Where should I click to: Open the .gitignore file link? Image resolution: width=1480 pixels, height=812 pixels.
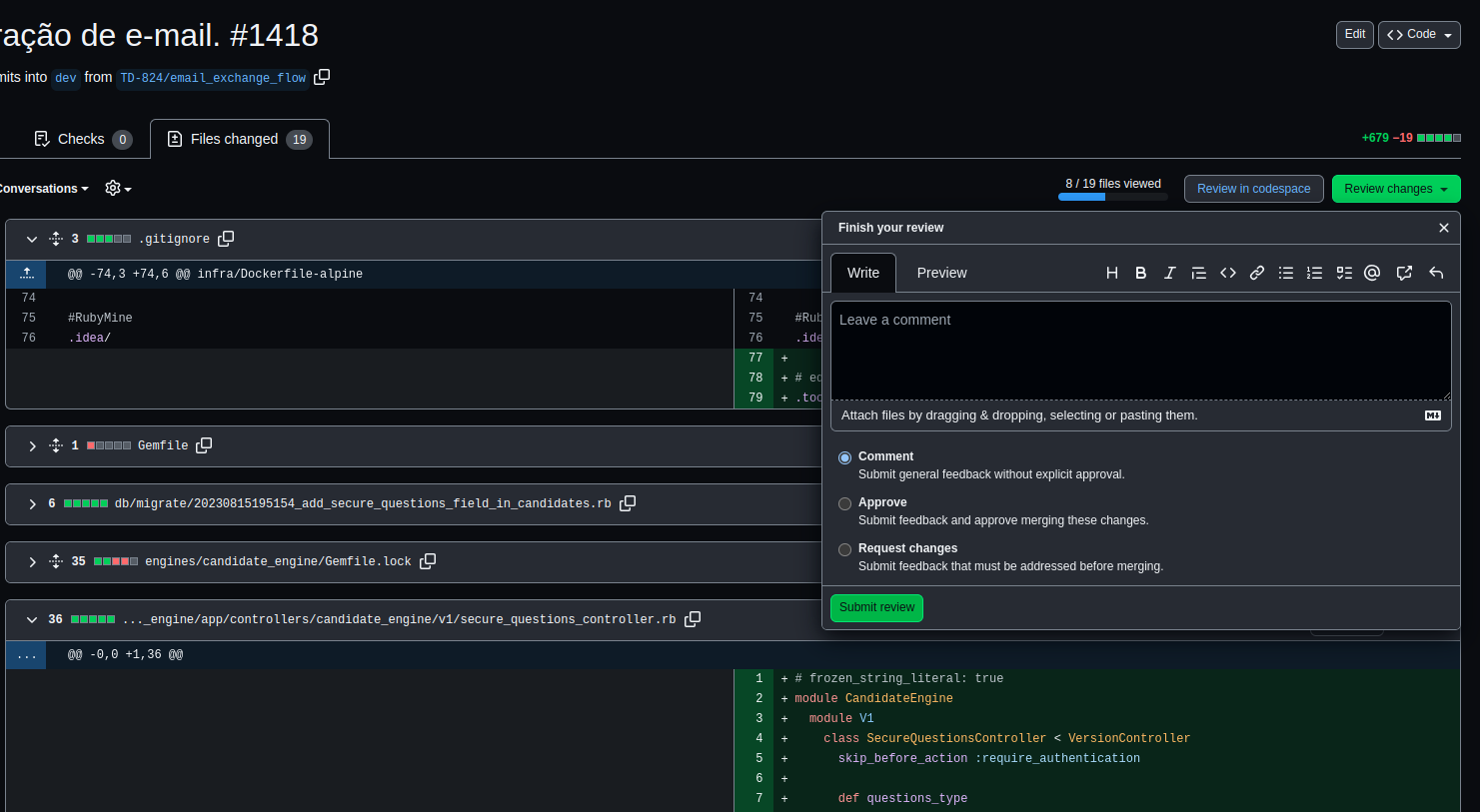(x=174, y=239)
